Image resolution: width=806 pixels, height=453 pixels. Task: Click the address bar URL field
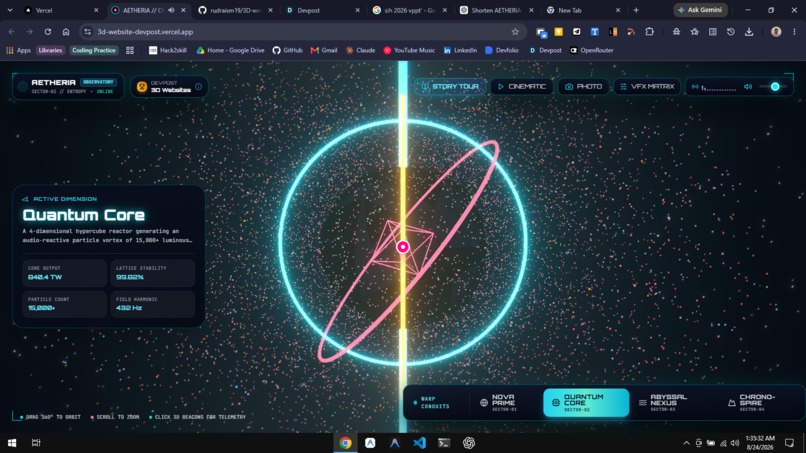(x=303, y=32)
